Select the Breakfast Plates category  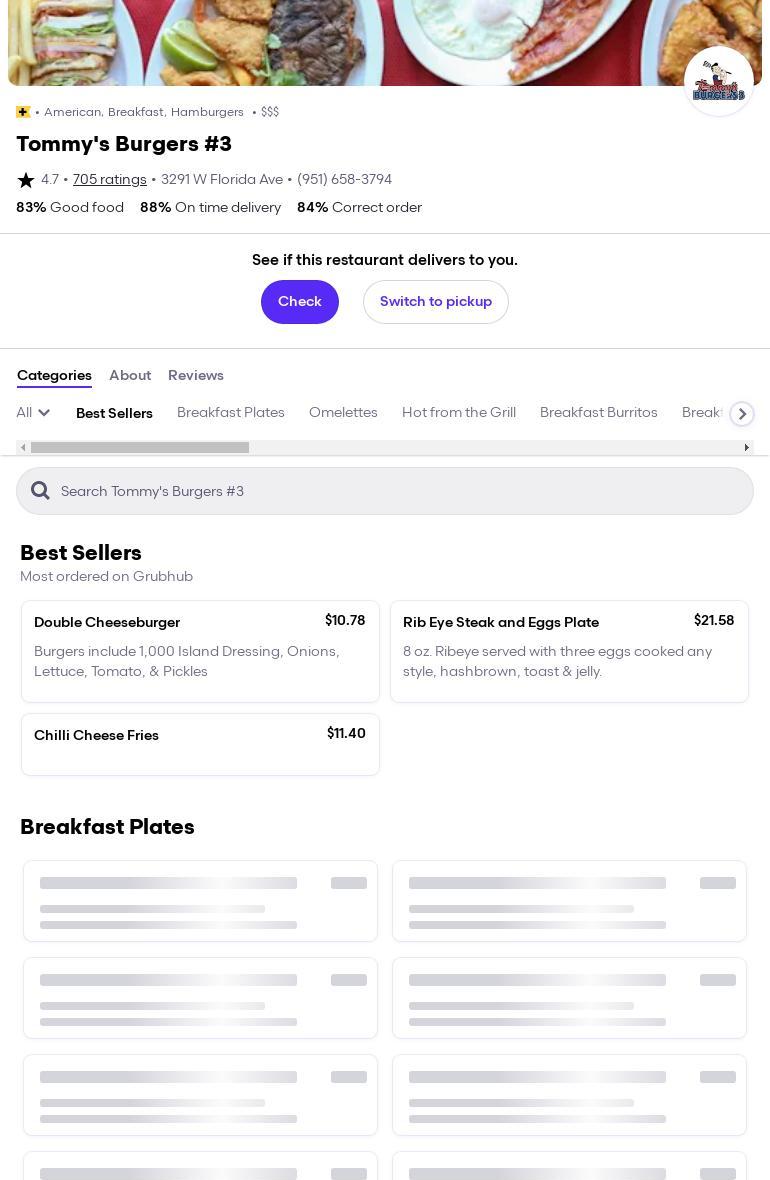click(231, 413)
